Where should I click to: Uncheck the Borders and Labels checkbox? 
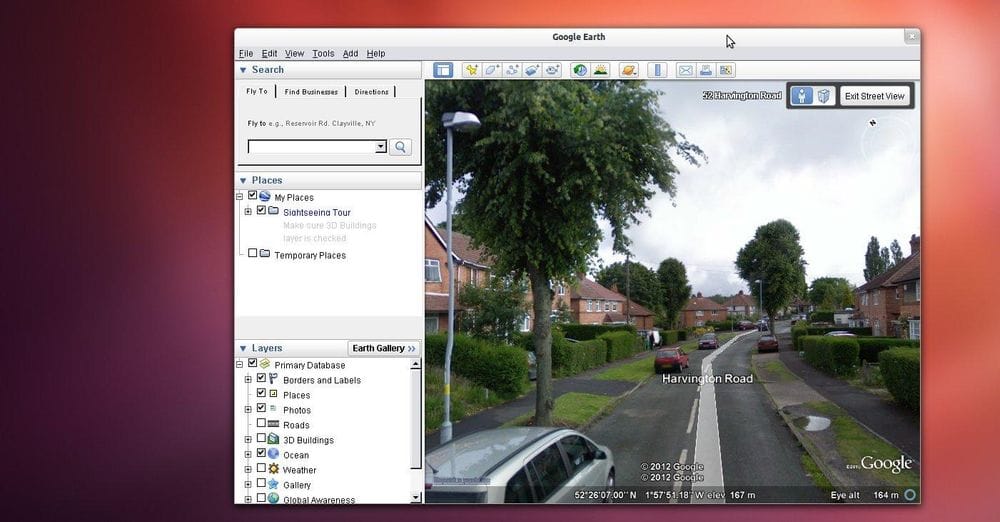click(261, 378)
